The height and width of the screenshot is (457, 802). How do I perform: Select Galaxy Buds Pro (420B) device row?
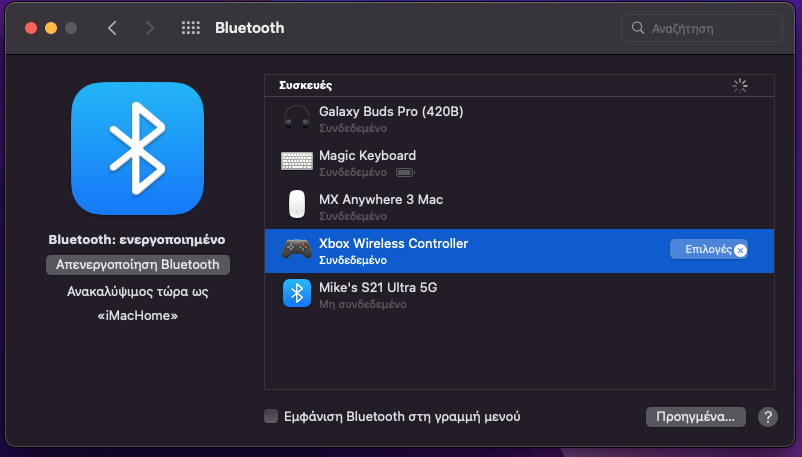pos(500,118)
